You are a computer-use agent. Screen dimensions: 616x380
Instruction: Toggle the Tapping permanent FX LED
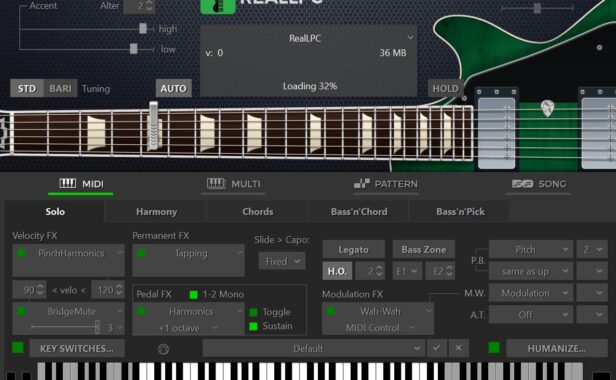point(141,253)
